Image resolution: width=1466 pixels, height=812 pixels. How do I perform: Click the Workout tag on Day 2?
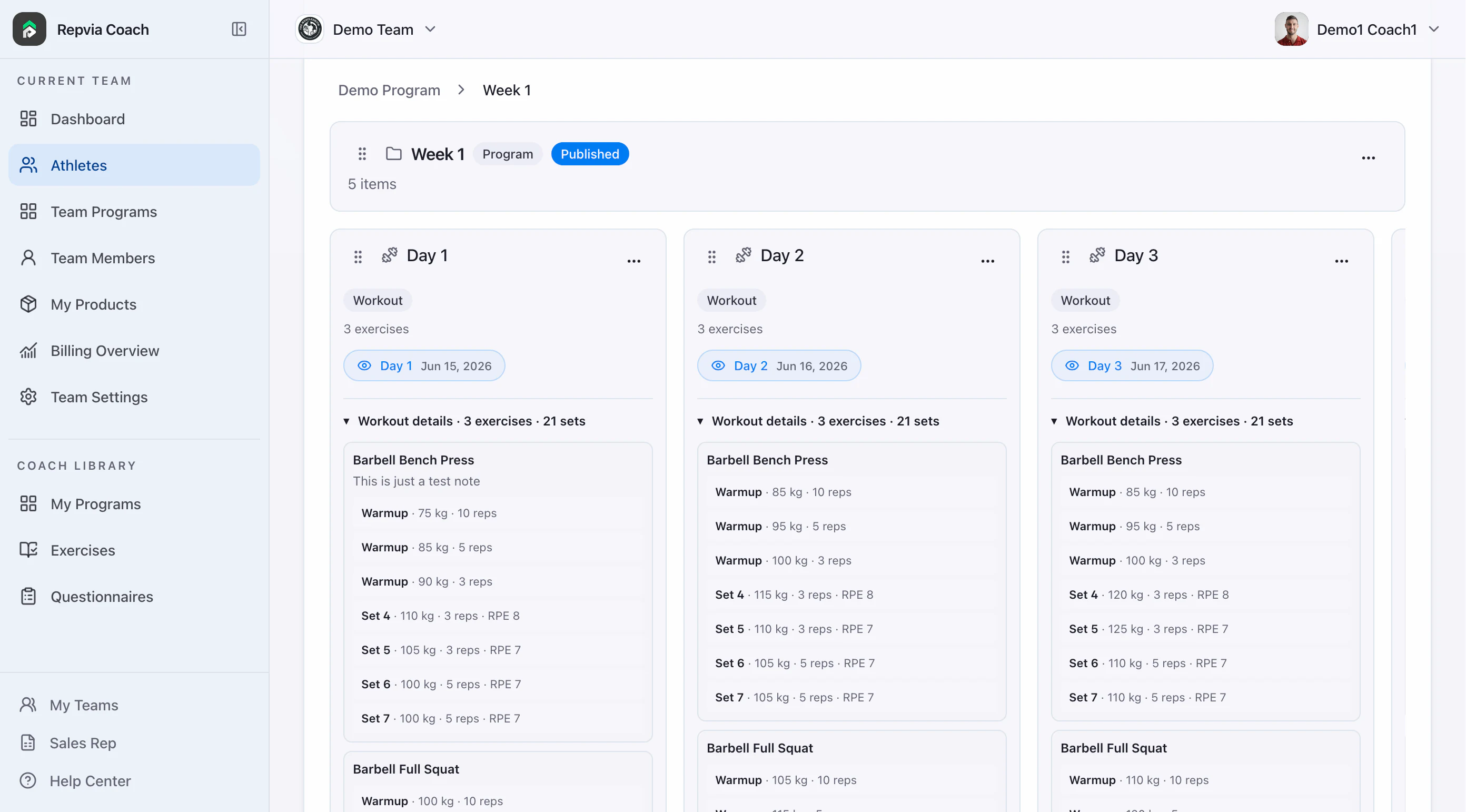pos(731,300)
